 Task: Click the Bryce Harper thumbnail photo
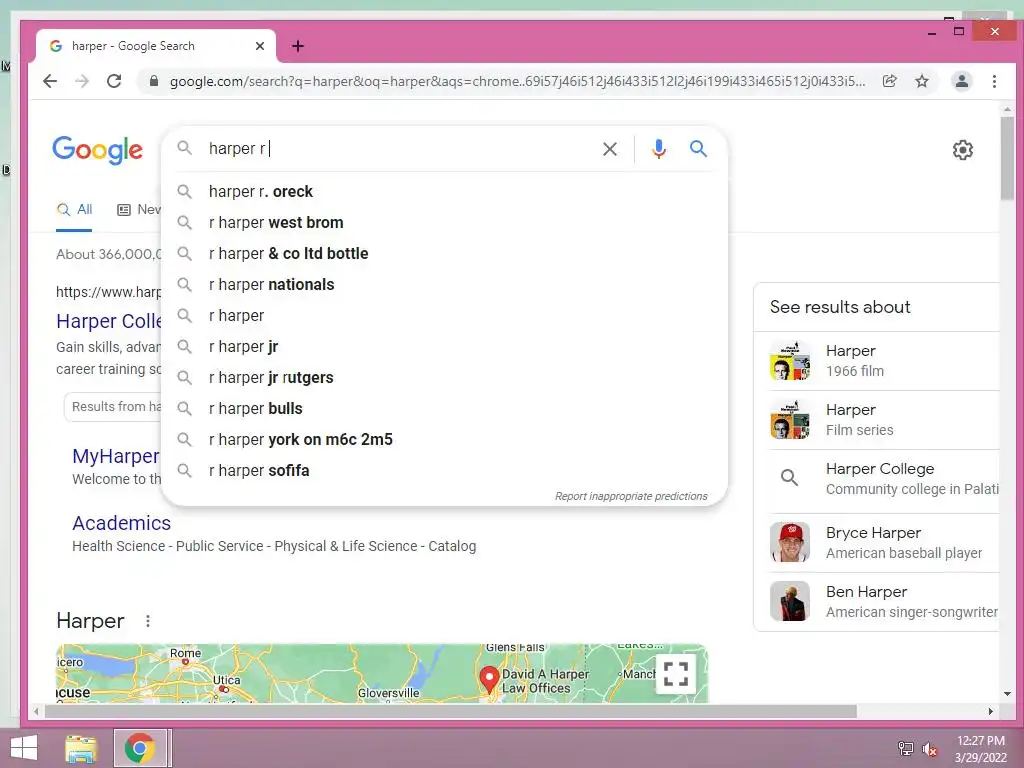pos(790,542)
